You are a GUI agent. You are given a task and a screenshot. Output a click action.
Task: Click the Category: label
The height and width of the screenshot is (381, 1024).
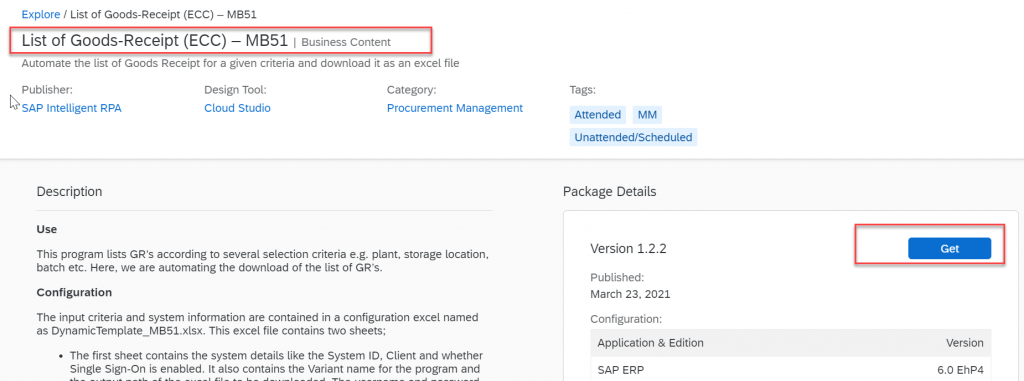pos(411,90)
